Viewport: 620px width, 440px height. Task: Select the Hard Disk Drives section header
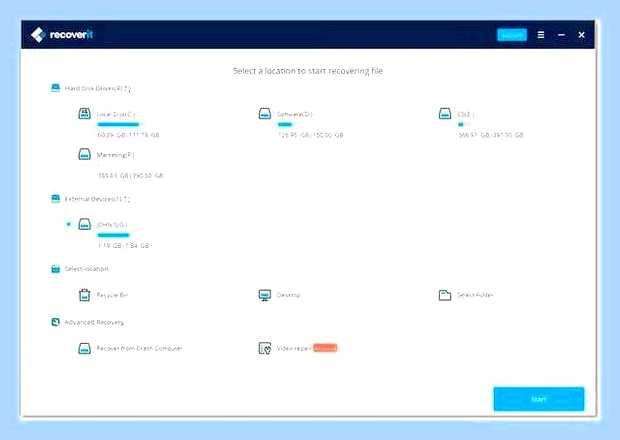(x=98, y=89)
